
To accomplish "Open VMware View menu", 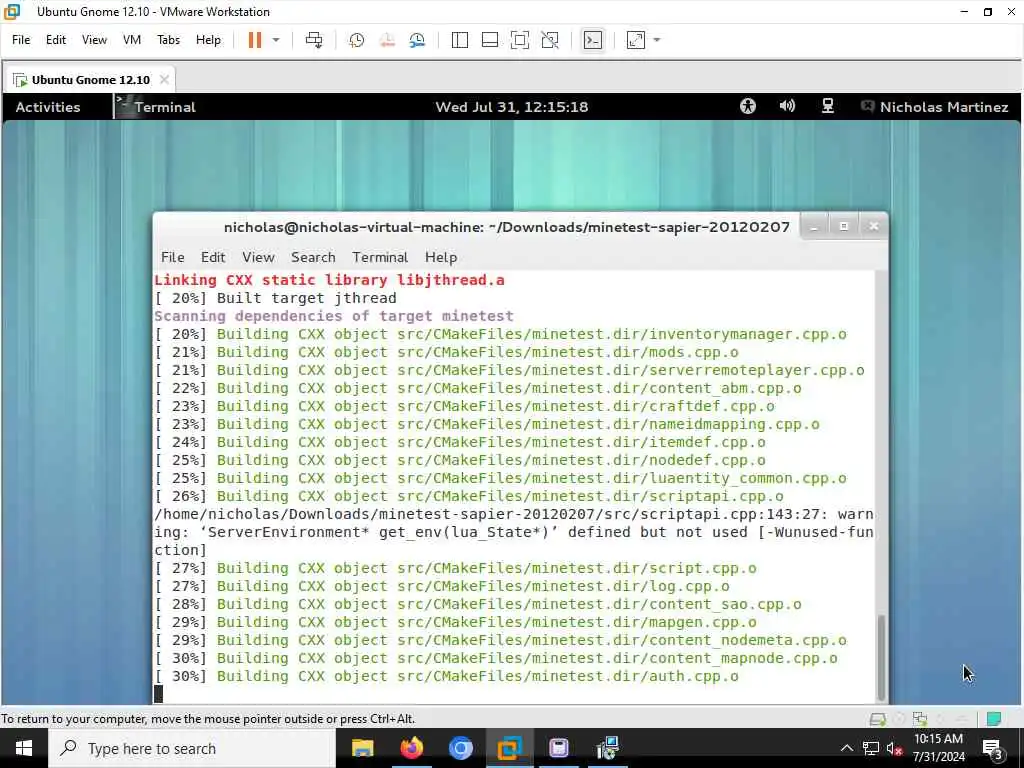I will (x=94, y=40).
